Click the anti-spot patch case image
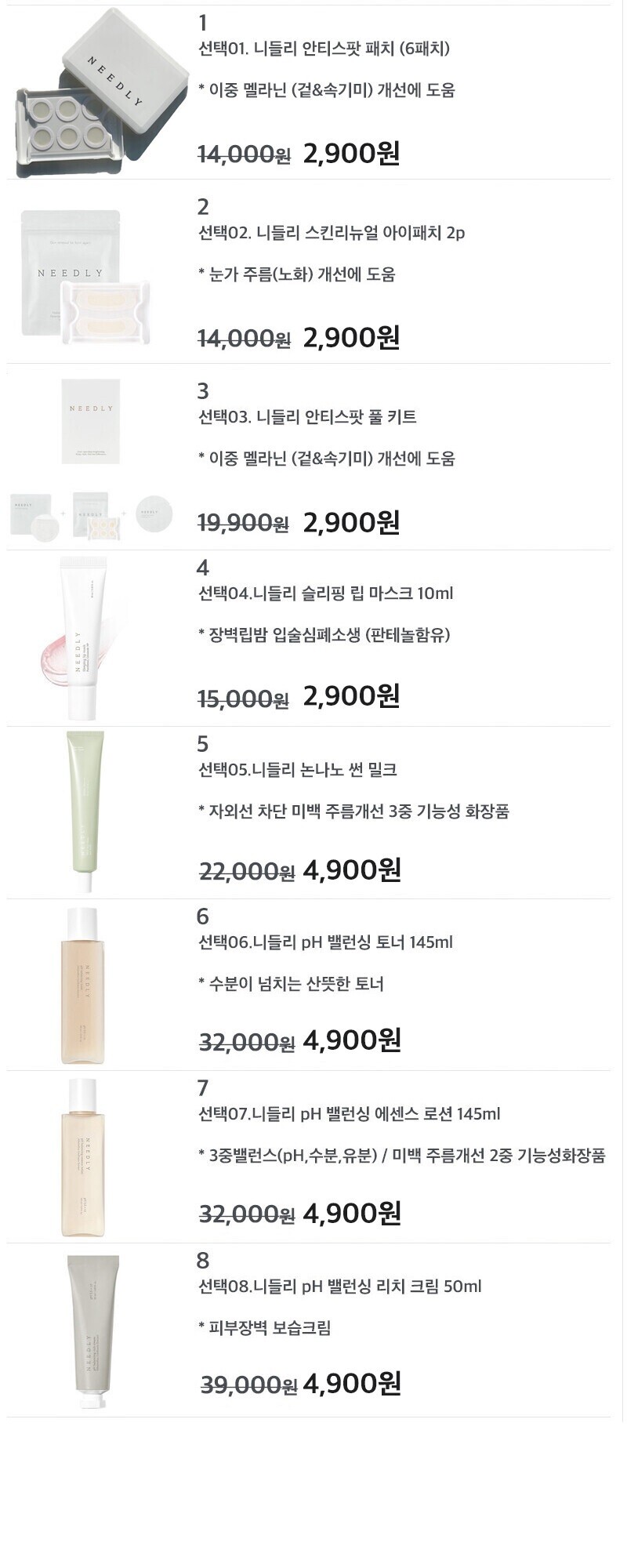The width and height of the screenshot is (627, 1568). coord(91,93)
